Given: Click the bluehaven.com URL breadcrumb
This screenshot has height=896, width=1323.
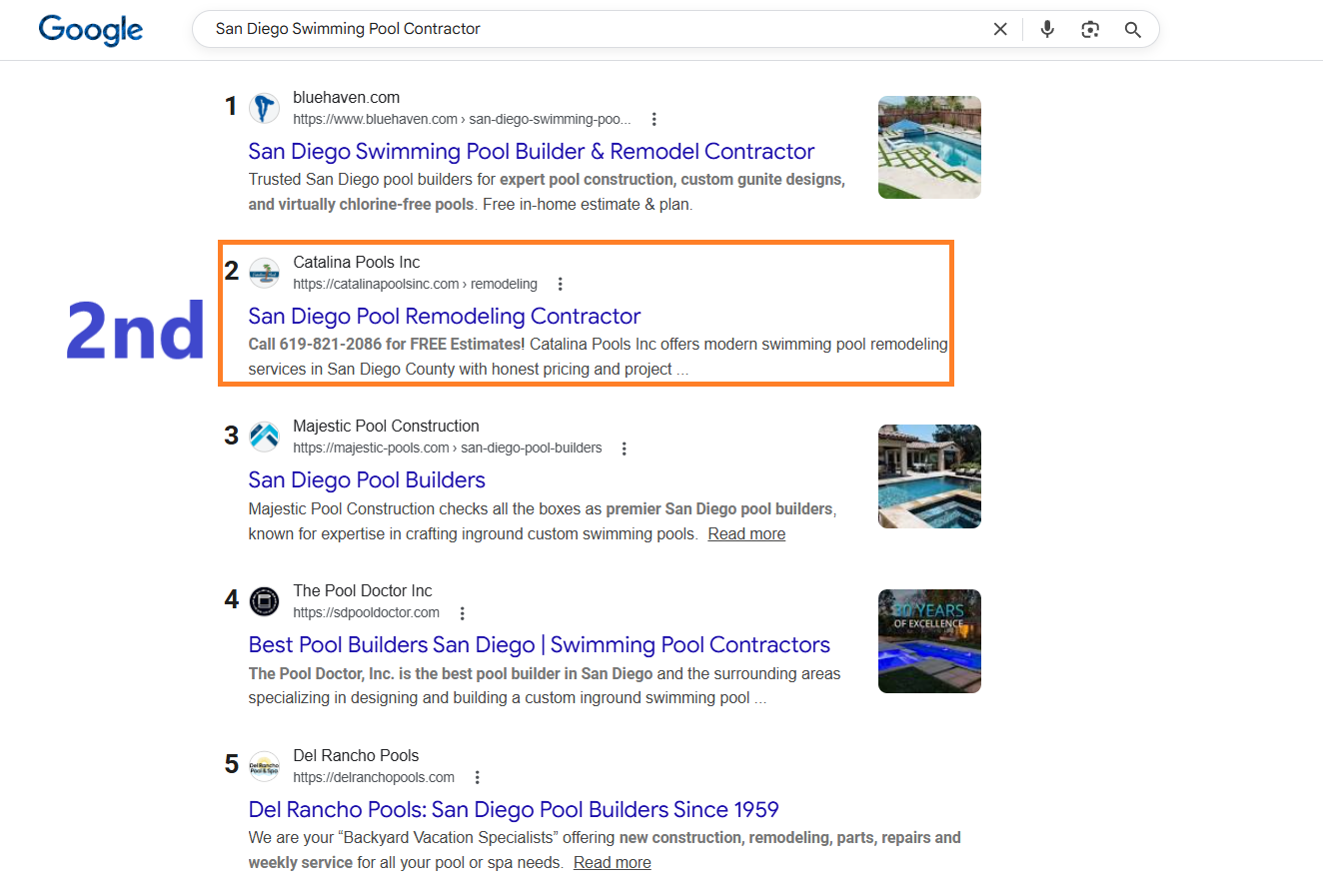Looking at the screenshot, I should tap(462, 119).
